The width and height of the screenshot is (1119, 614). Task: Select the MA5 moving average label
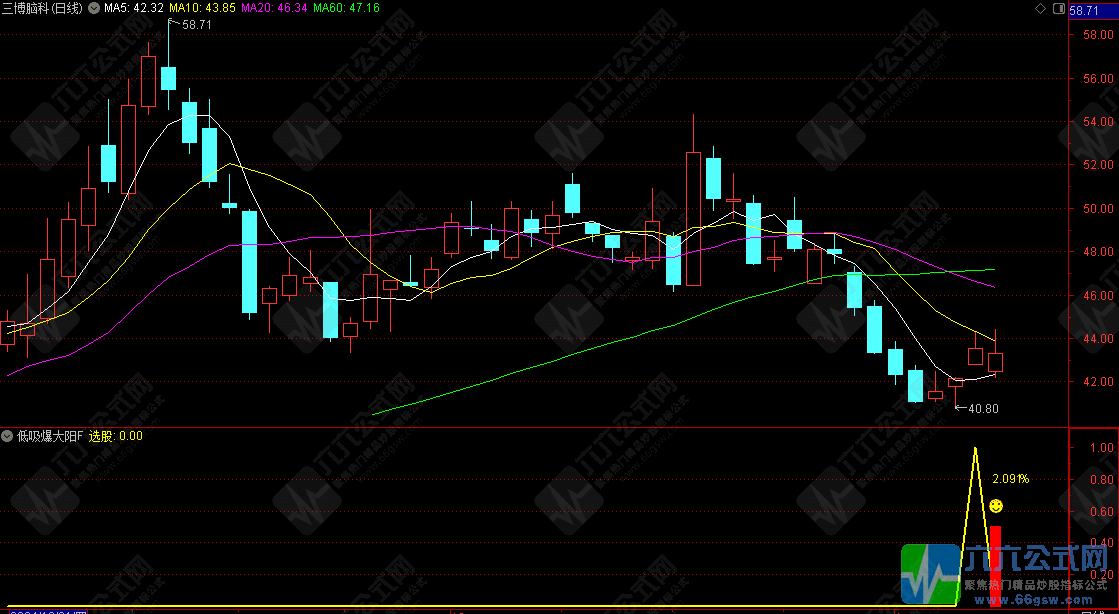[134, 8]
